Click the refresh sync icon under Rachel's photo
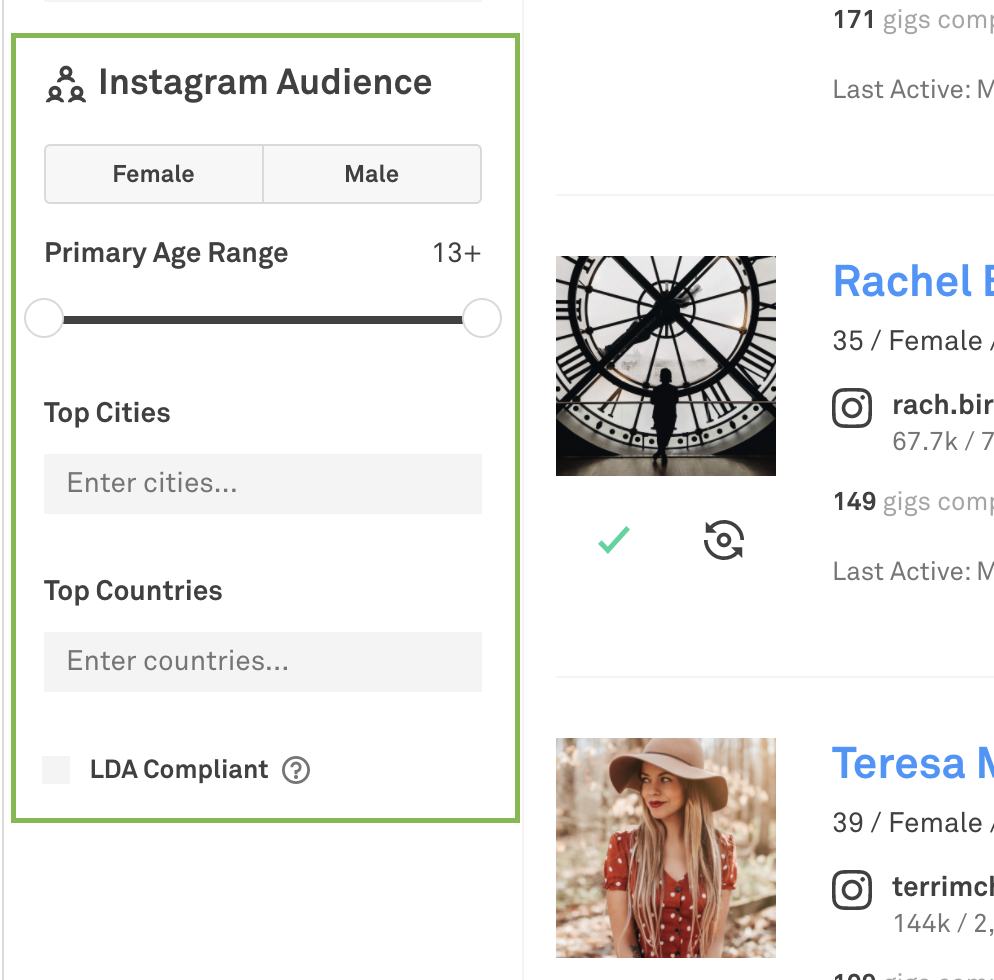This screenshot has height=980, width=994. click(724, 540)
